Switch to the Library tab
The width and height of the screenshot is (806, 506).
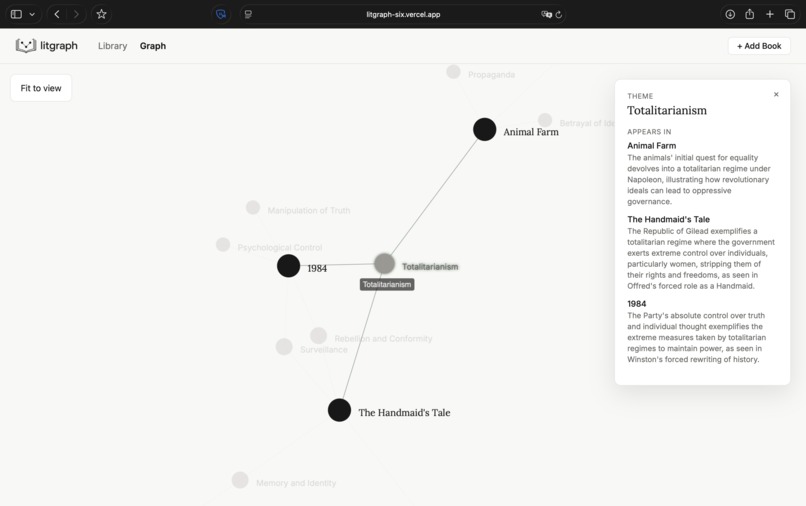(x=113, y=46)
